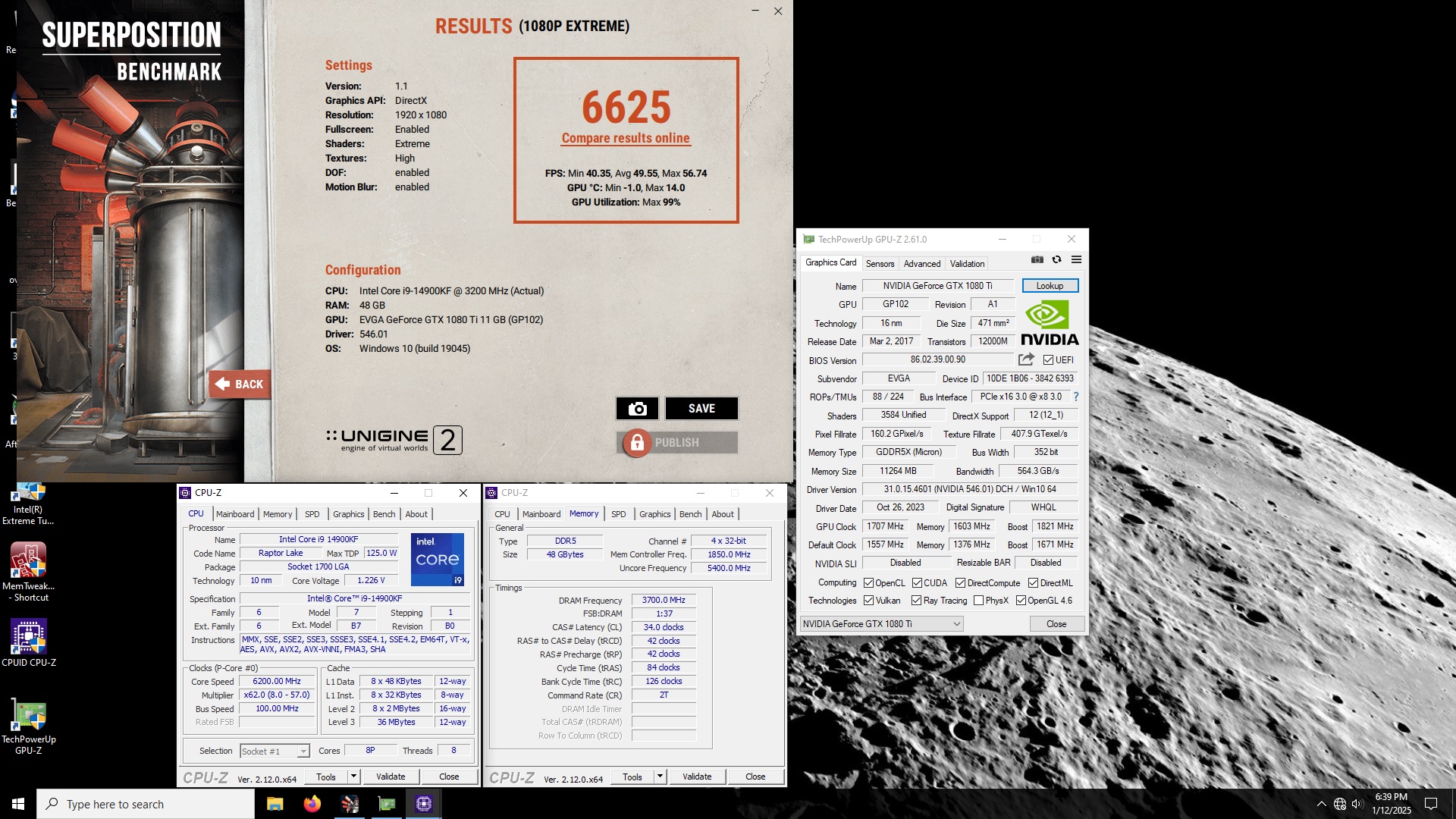1456x819 pixels.
Task: Open the Validation tab in GPU-Z
Action: [968, 264]
